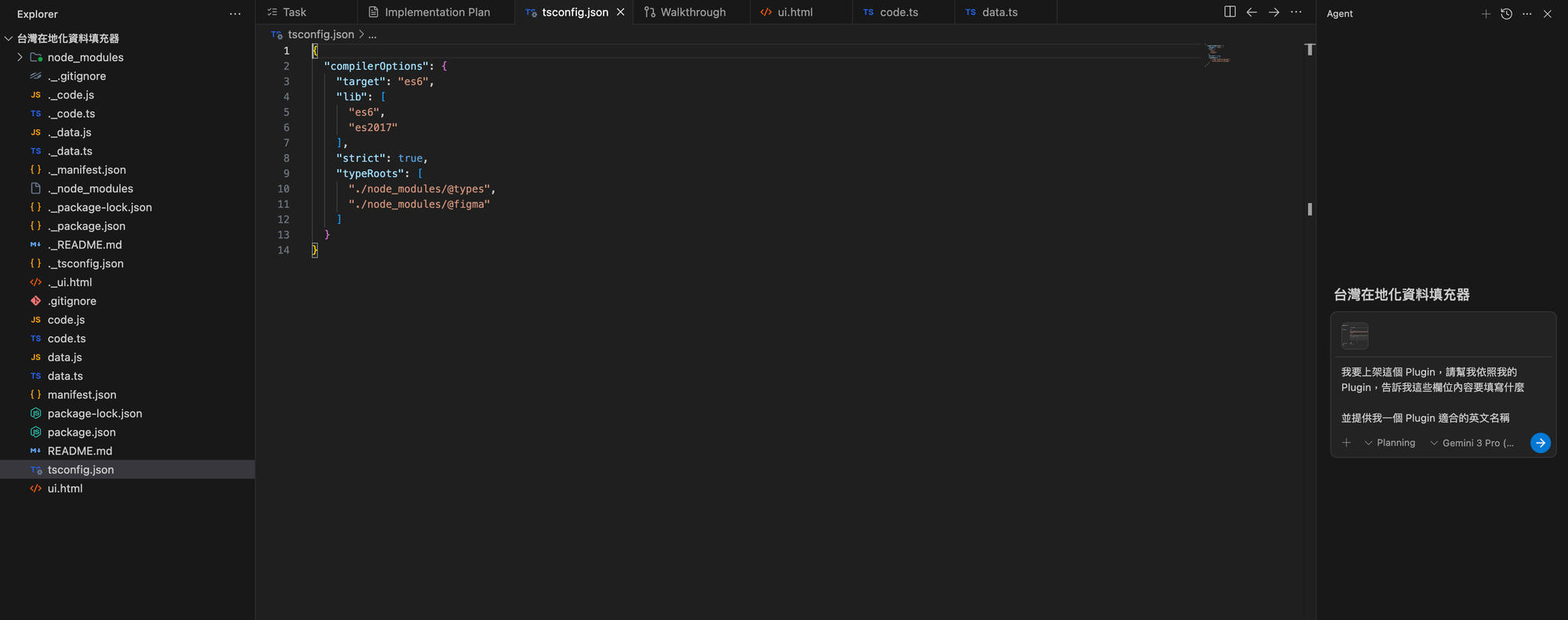Viewport: 1568px width, 620px height.
Task: Open Explorer panel more actions menu
Action: [235, 14]
